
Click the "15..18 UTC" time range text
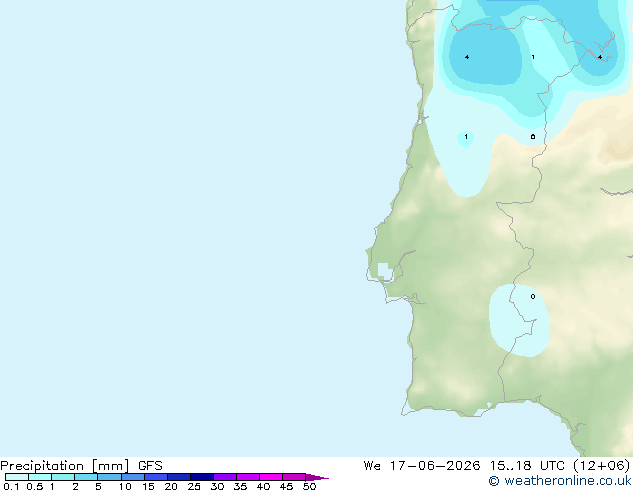[x=527, y=466]
